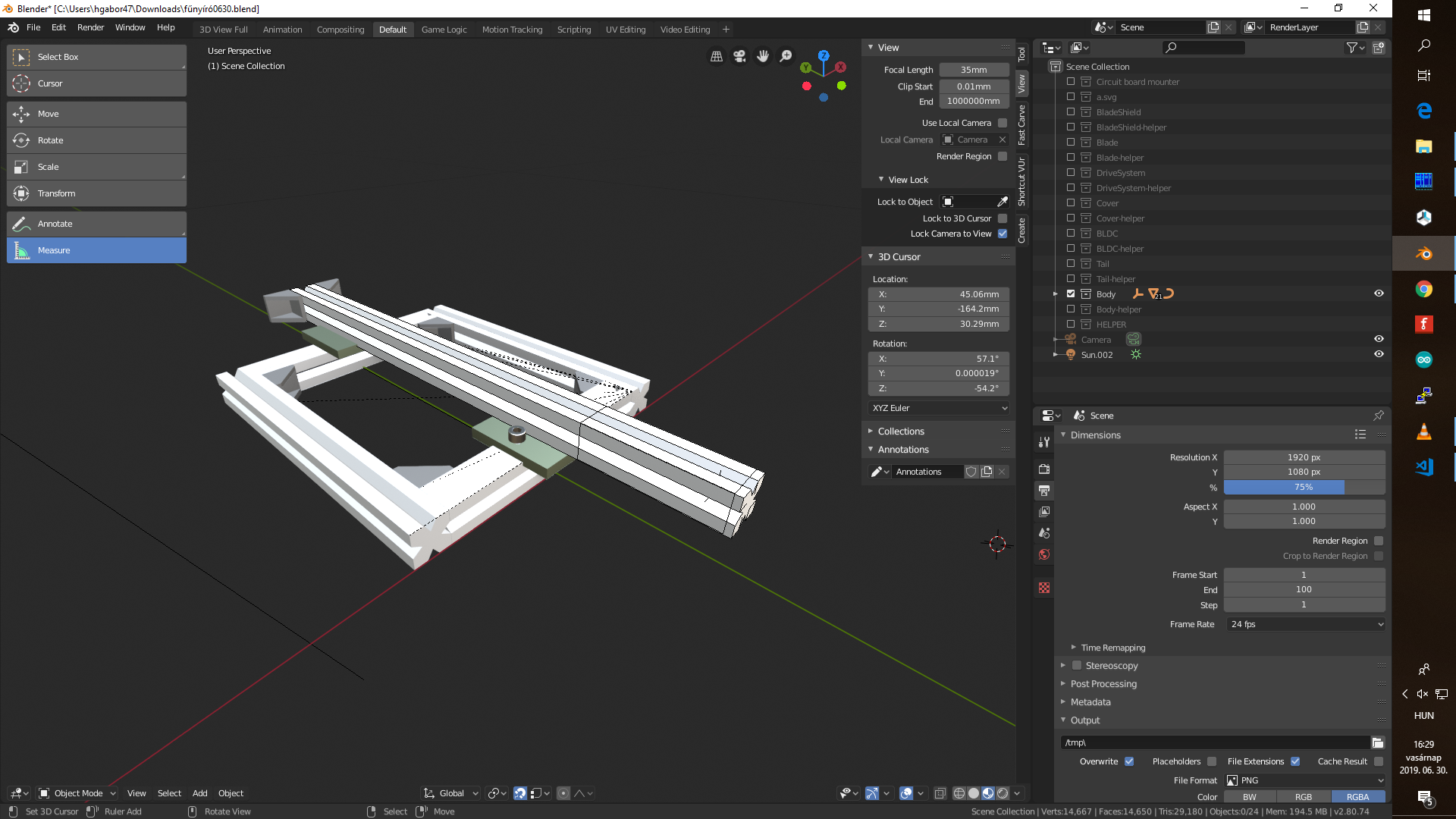Enable Render Region in View panel
The image size is (1456, 819).
1003,156
